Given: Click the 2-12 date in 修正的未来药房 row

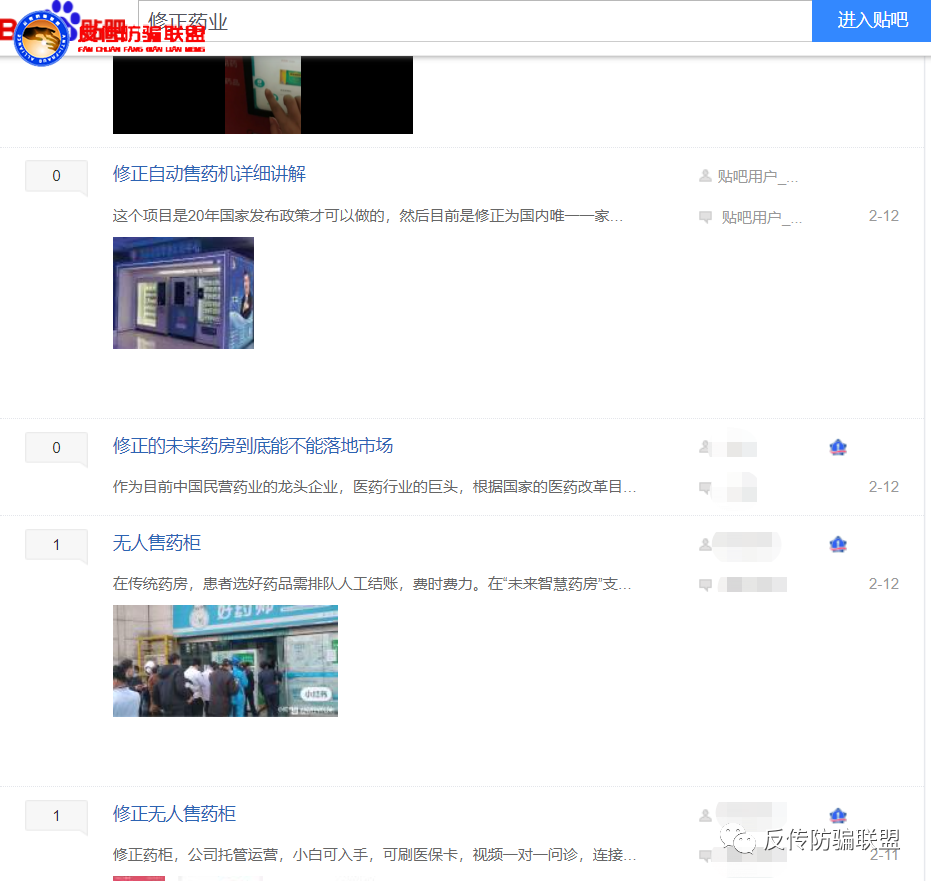Looking at the screenshot, I should tap(884, 487).
